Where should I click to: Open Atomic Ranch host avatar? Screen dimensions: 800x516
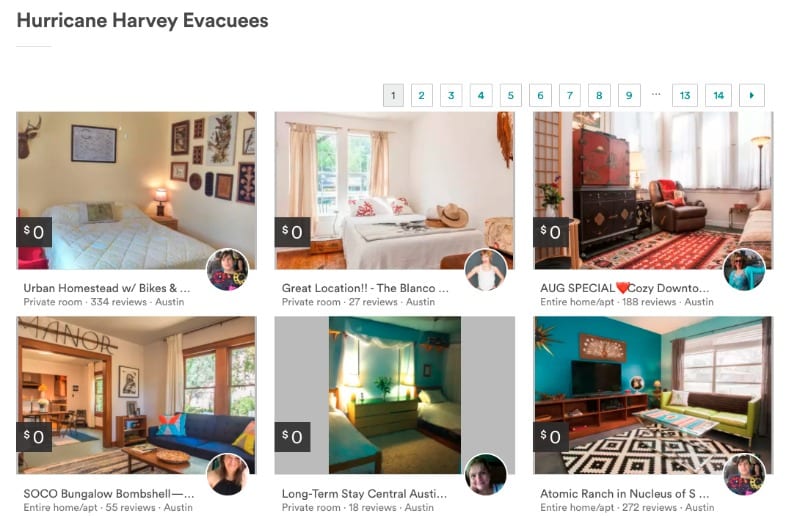(744, 475)
